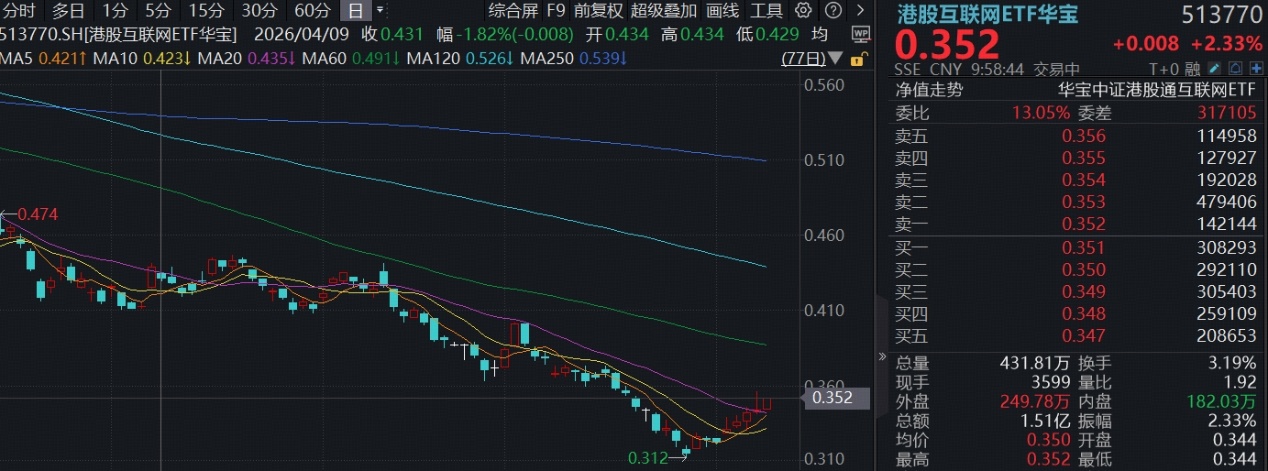The width and height of the screenshot is (1268, 471).
Task: Click the 内盘 value 182.03万
Action: point(1222,401)
